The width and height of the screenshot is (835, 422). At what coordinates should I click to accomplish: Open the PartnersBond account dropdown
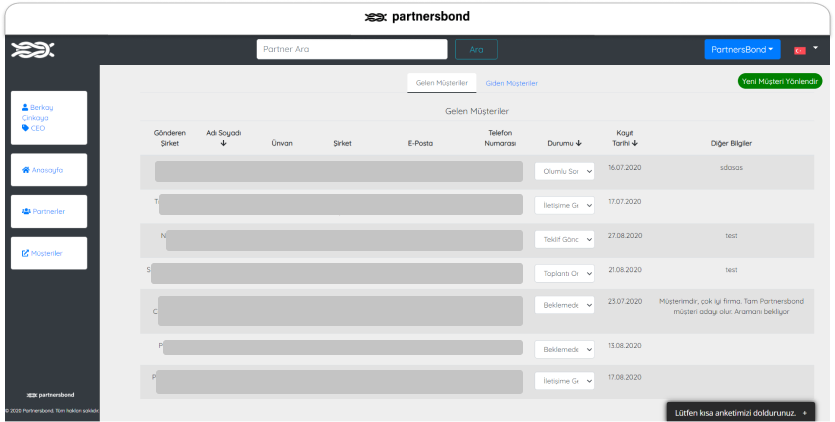click(742, 50)
